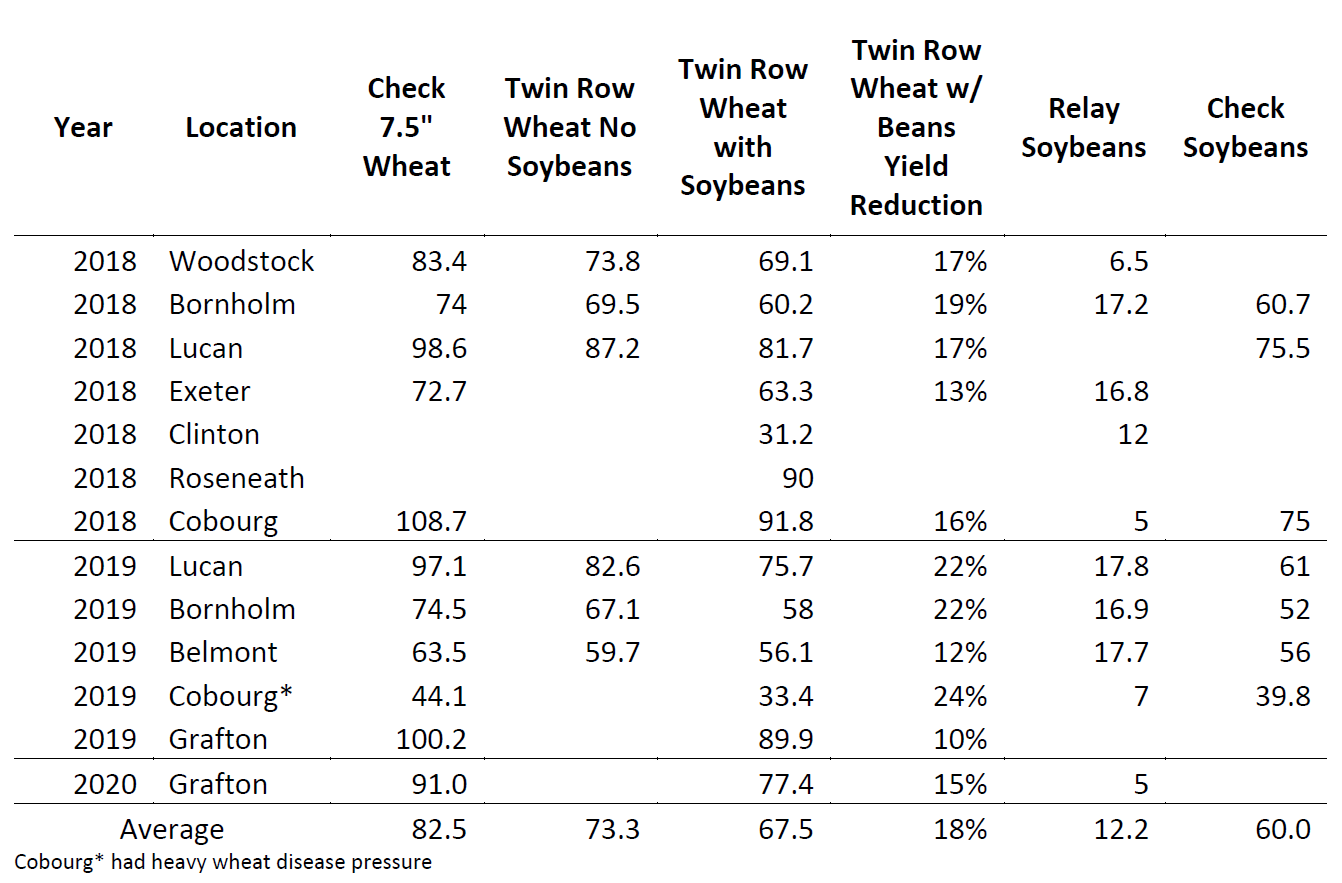1342x883 pixels.
Task: Click the Belmont location cell
Action: (223, 653)
